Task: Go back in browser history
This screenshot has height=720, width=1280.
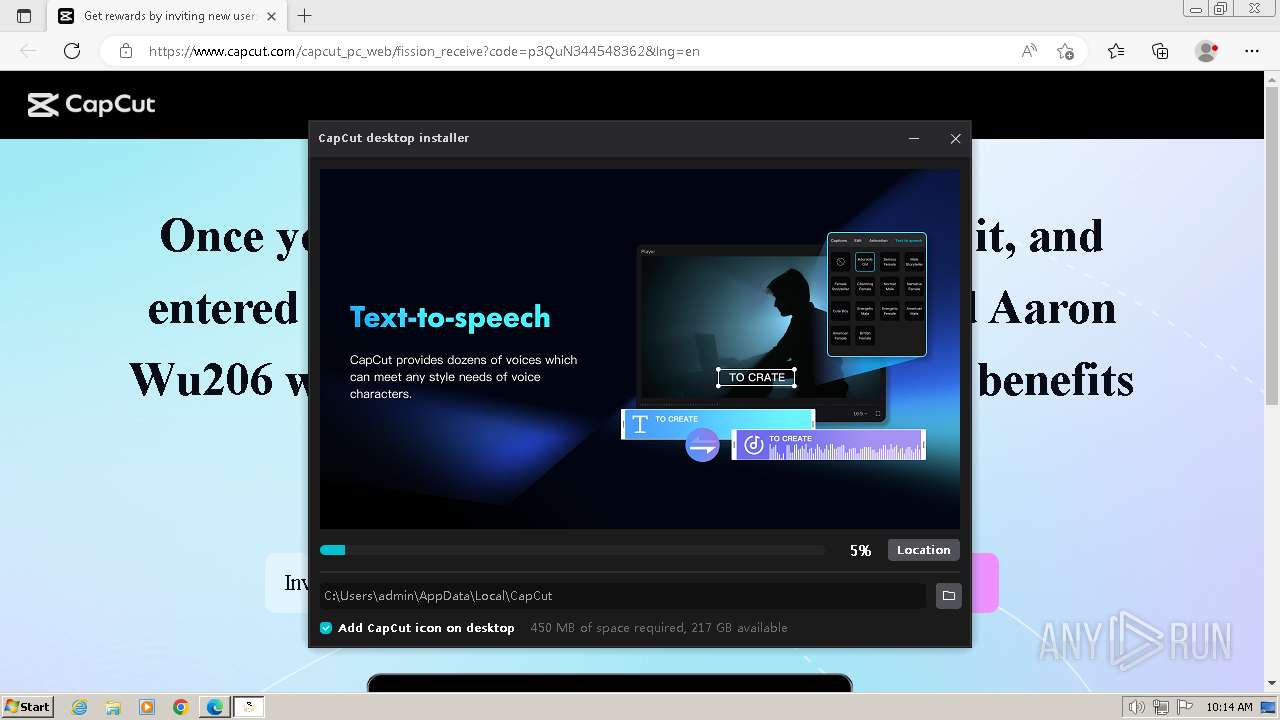Action: click(x=28, y=51)
